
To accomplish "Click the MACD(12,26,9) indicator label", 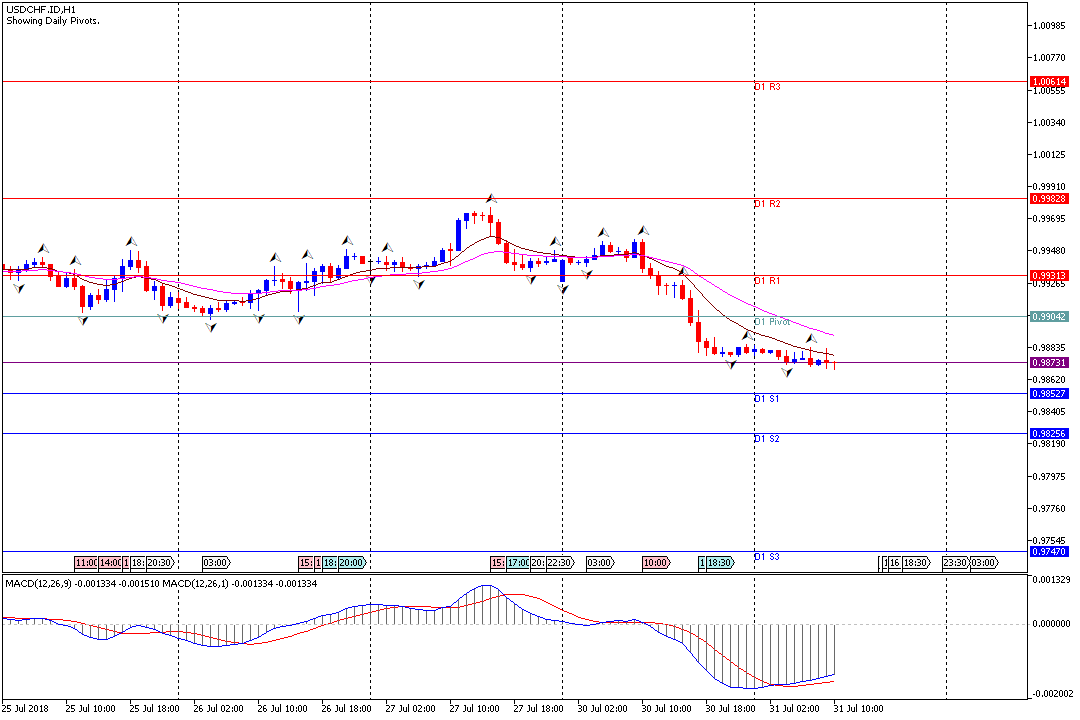I will [x=38, y=584].
